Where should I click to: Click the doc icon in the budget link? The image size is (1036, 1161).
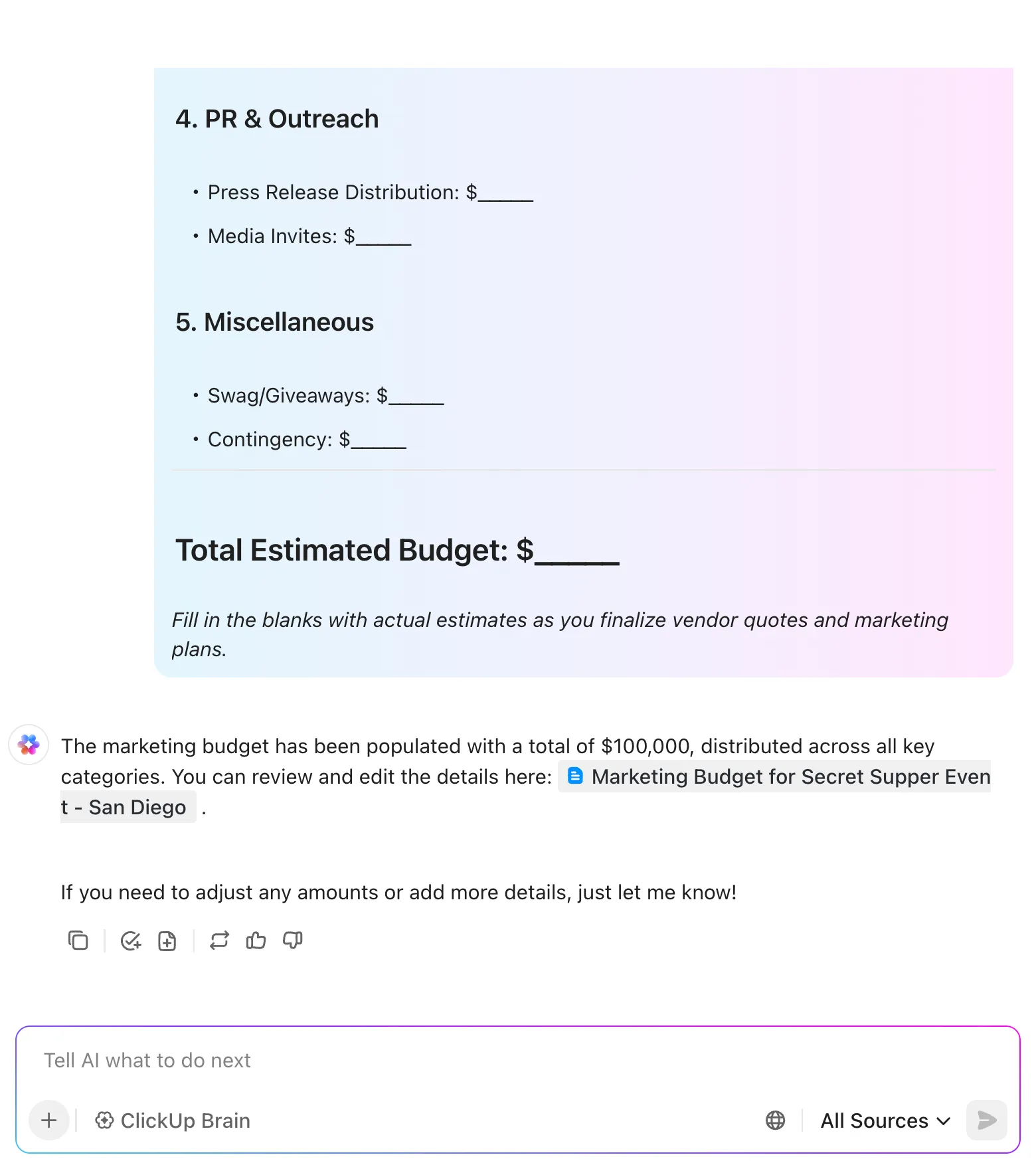[575, 776]
